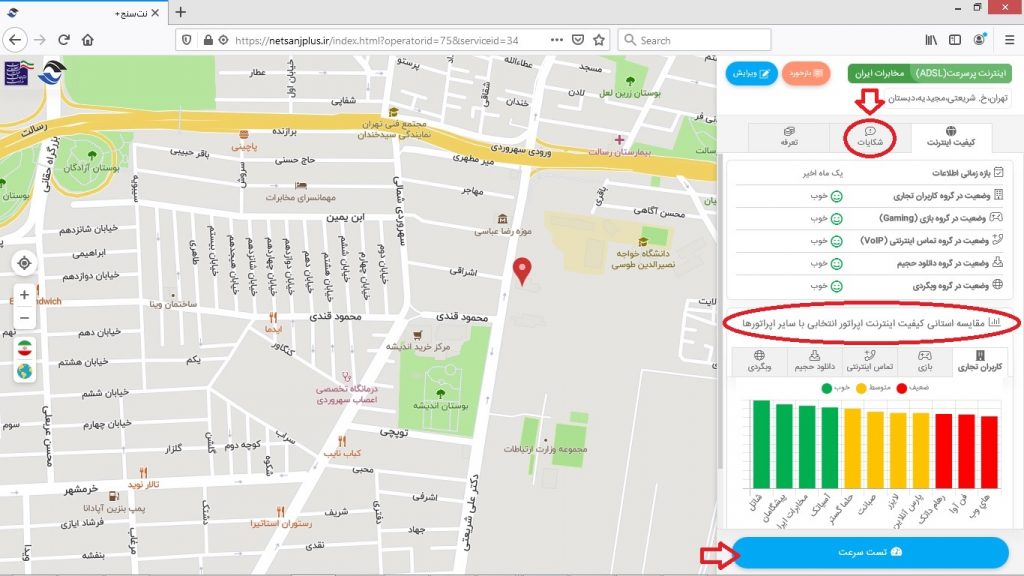The width and height of the screenshot is (1024, 576).
Task: Select the بازی gaming chart tab
Action: [x=925, y=360]
